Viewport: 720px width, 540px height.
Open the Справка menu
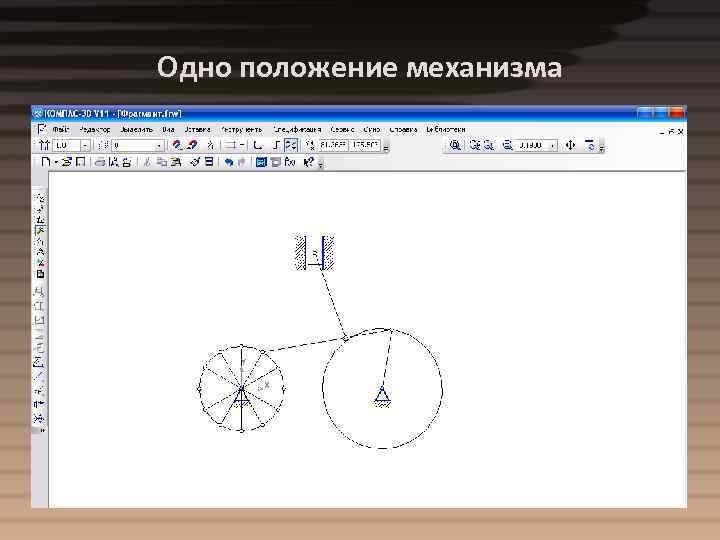click(x=403, y=129)
